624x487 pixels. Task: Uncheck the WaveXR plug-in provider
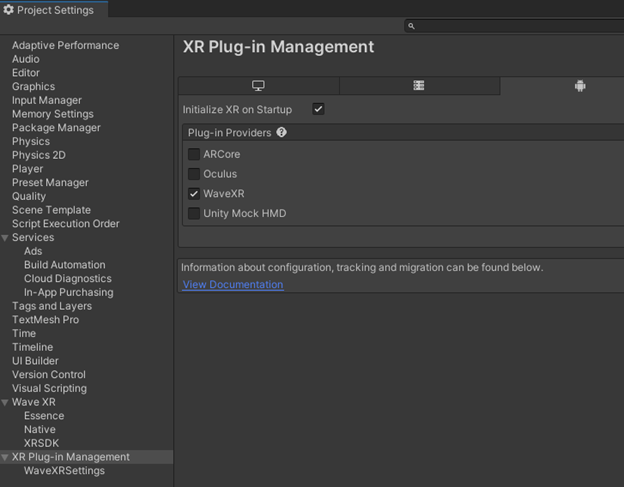[x=194, y=194]
